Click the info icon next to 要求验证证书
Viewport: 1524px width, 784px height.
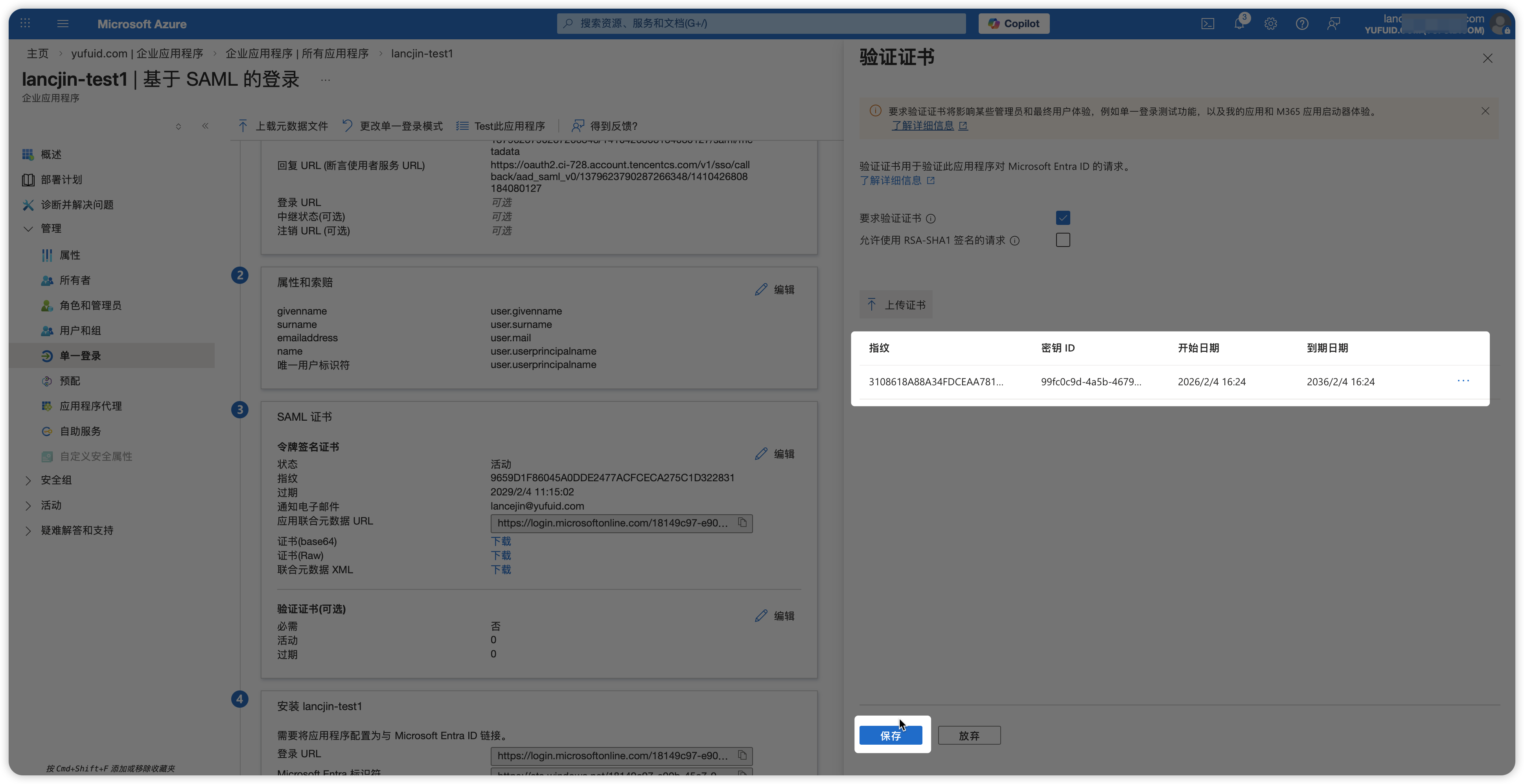click(931, 219)
